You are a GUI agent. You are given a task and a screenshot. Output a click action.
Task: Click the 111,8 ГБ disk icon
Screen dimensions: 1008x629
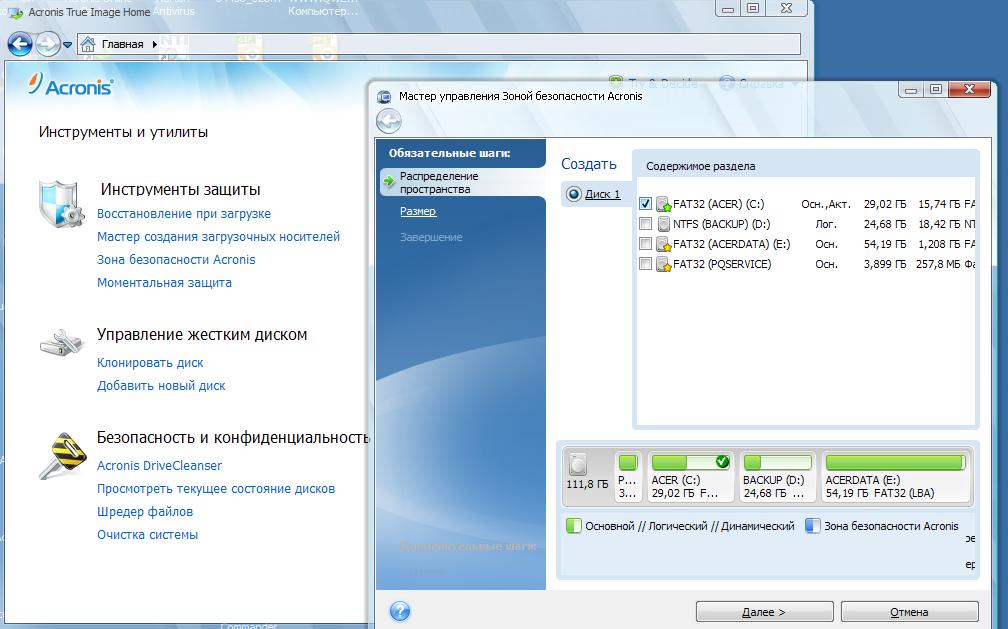578,464
